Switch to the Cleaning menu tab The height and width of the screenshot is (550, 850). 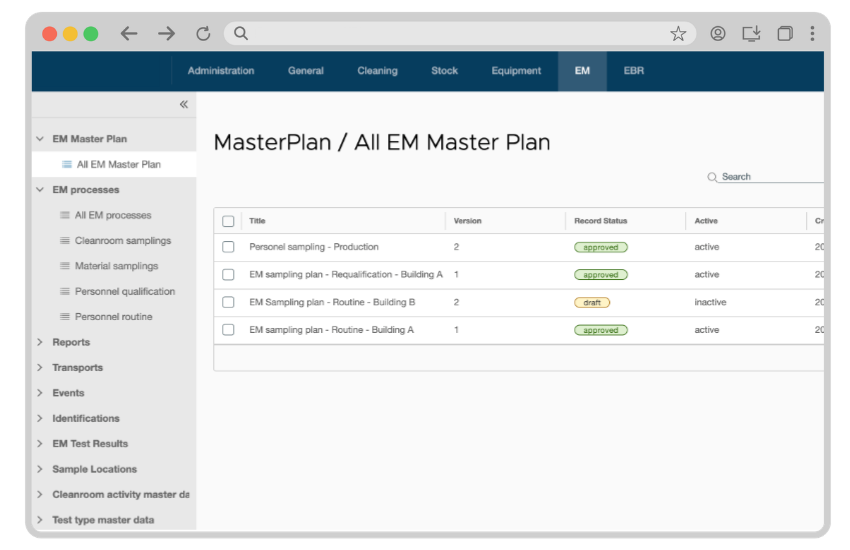tap(377, 71)
